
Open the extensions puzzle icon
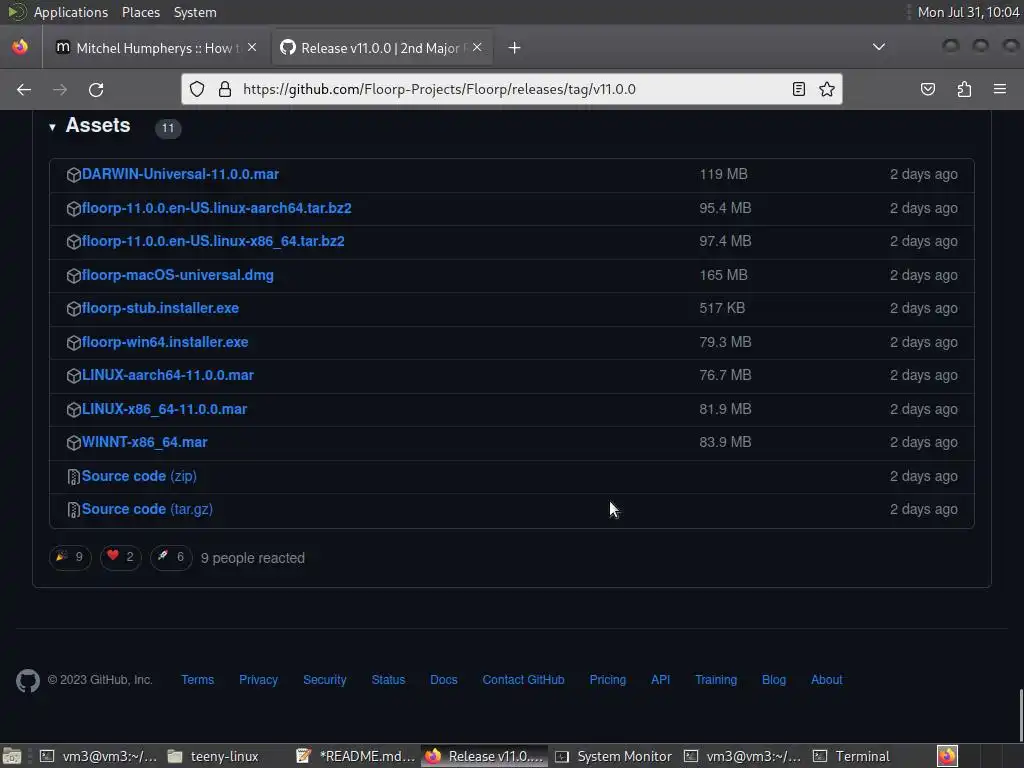(x=964, y=89)
